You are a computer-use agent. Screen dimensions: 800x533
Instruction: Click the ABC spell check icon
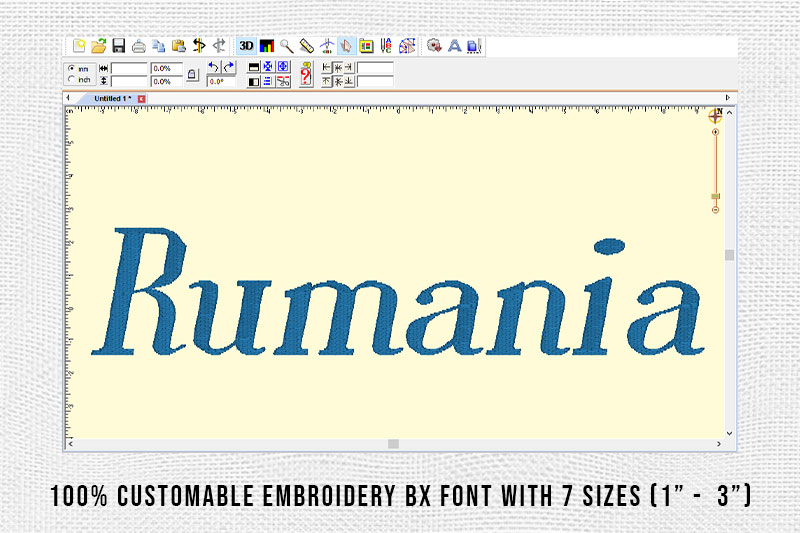tap(386, 46)
